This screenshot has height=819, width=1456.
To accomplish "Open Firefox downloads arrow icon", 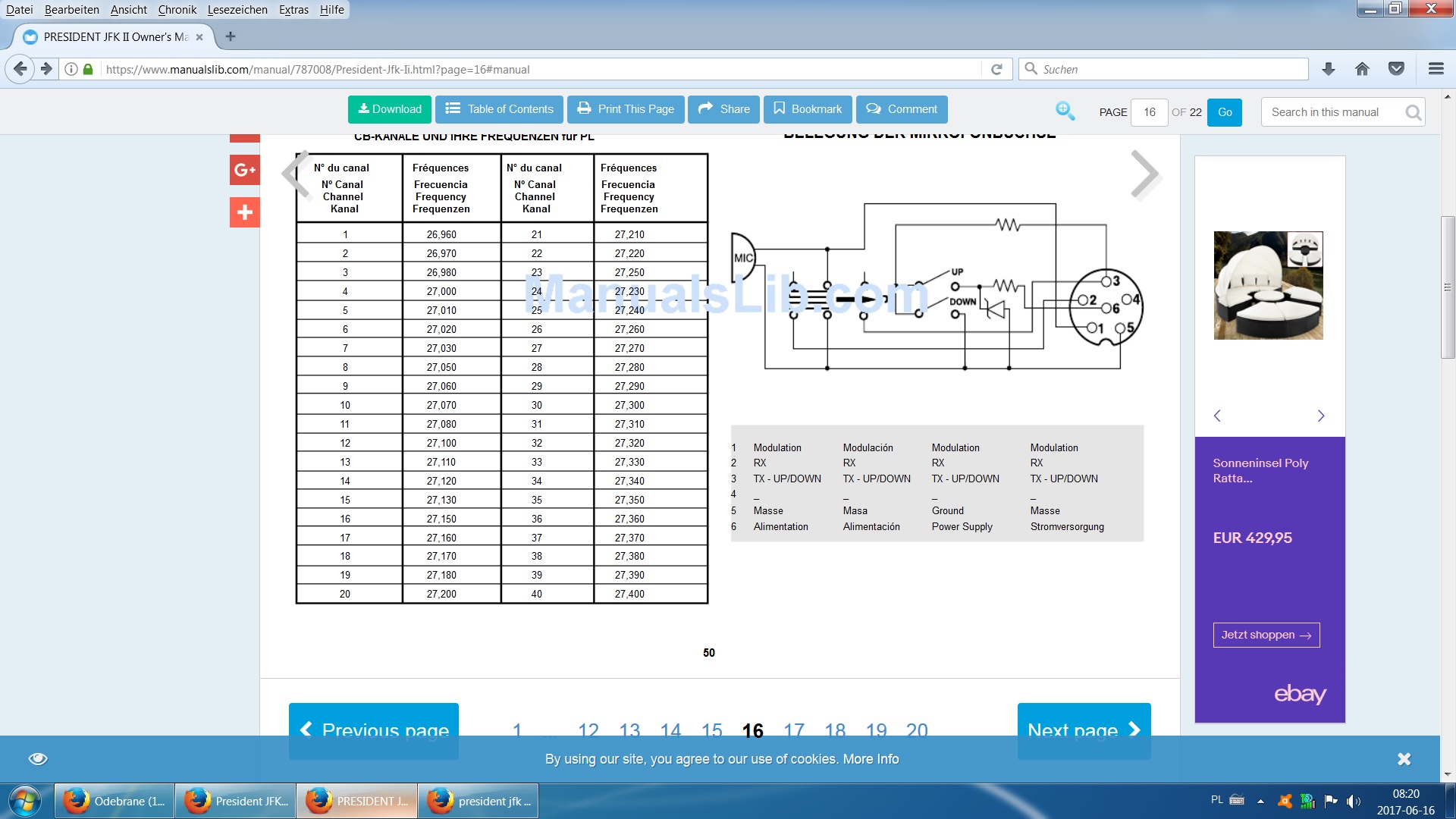I will coord(1328,69).
